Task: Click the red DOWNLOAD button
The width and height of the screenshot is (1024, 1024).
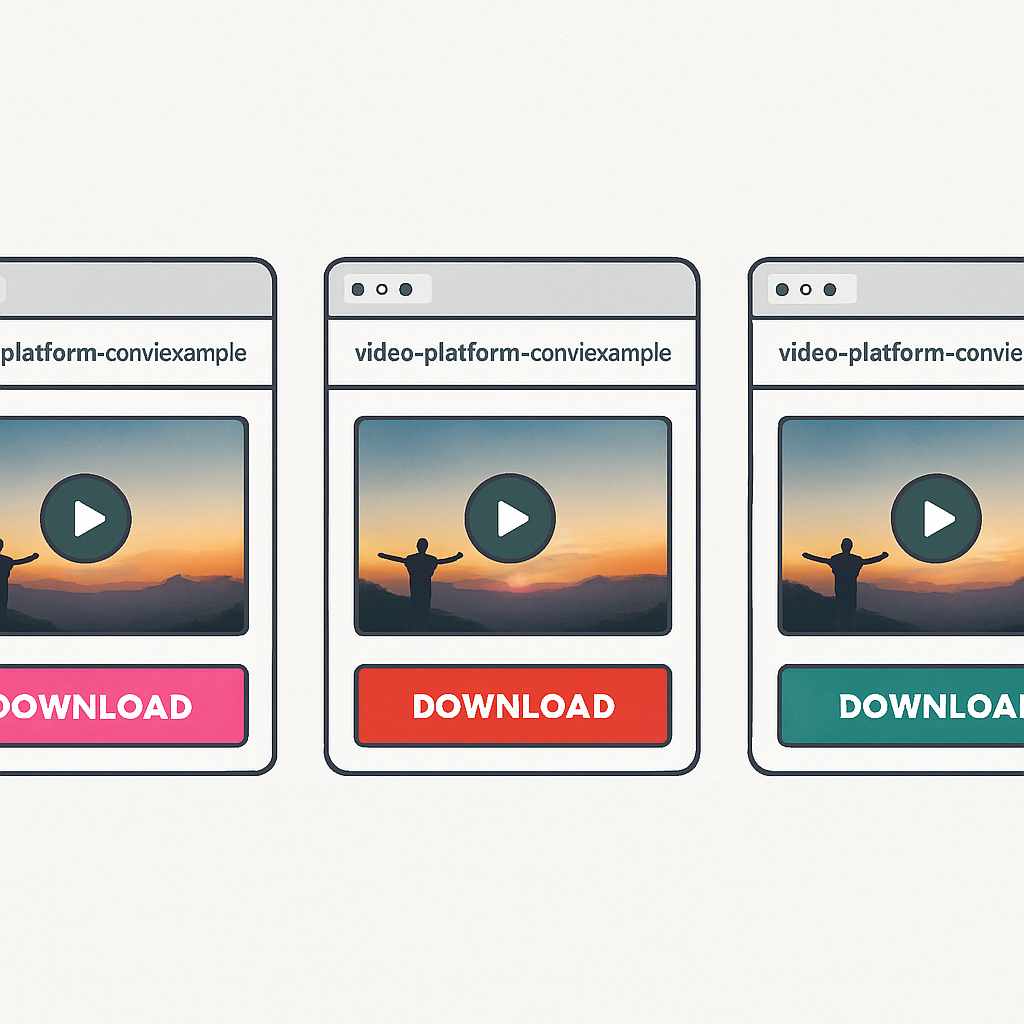Action: pyautogui.click(x=513, y=705)
